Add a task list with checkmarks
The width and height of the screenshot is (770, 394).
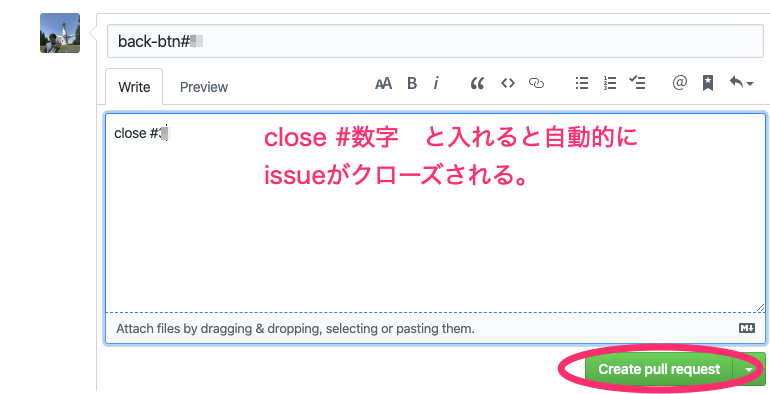point(637,83)
